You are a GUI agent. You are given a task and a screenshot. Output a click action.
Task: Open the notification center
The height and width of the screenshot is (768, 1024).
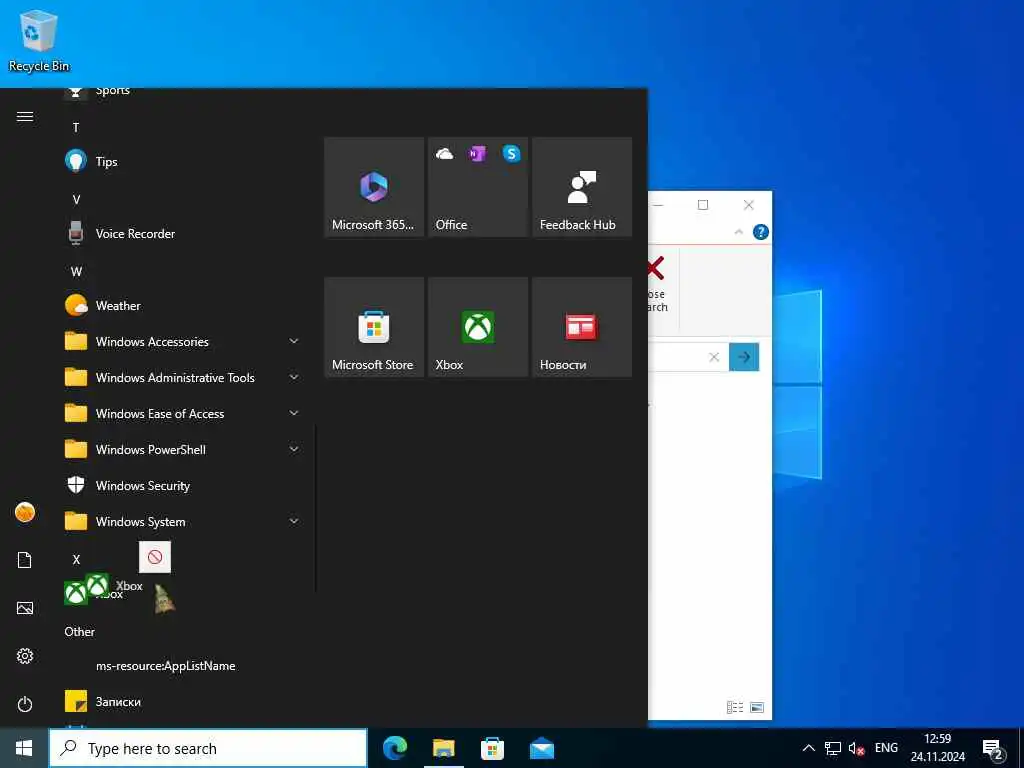point(993,749)
